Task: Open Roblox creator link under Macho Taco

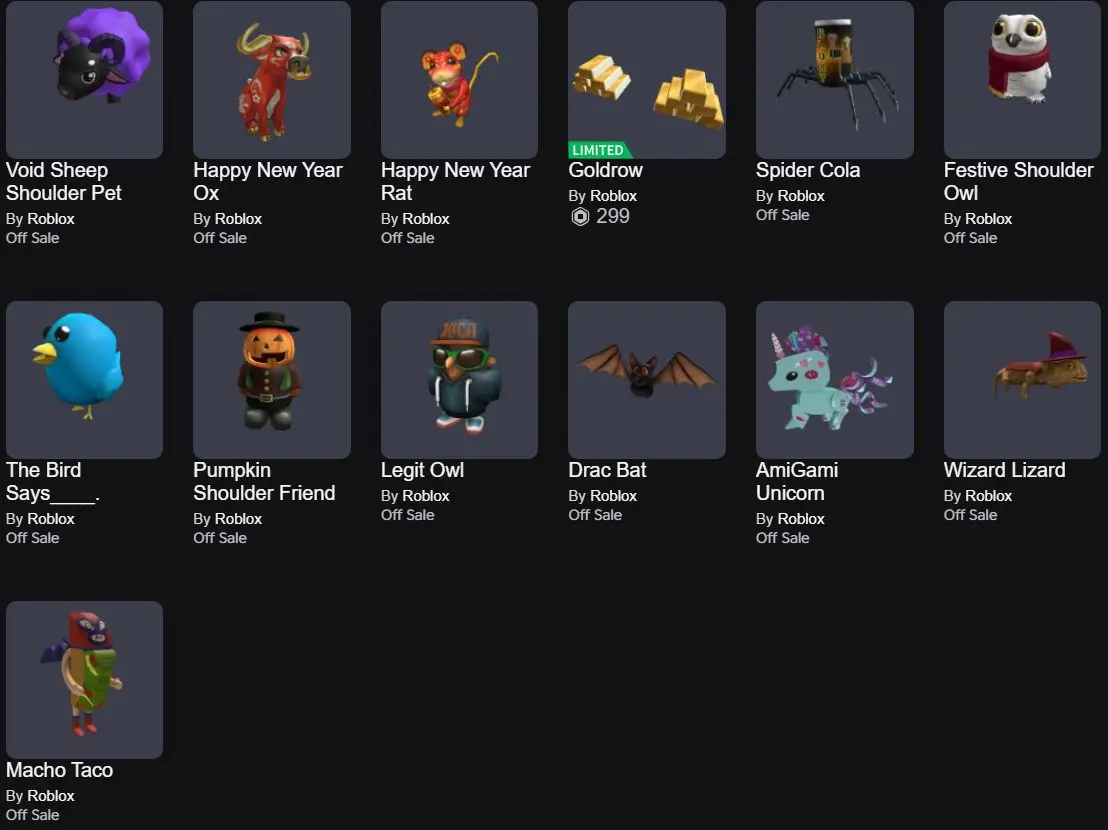Action: [50, 796]
